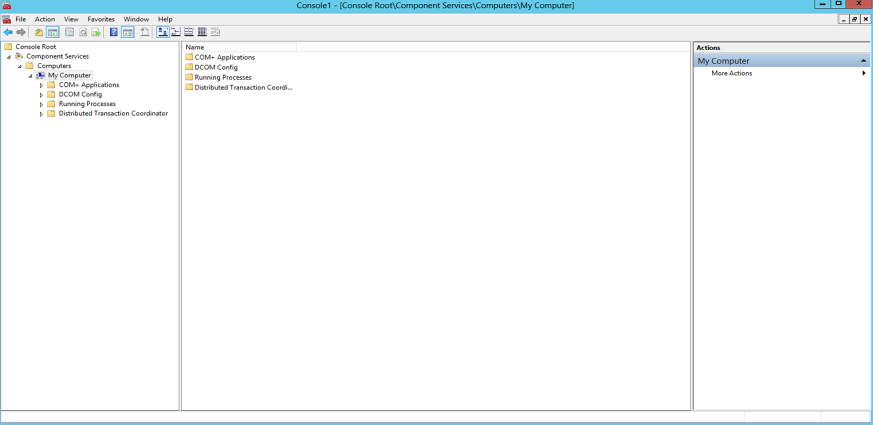This screenshot has height=425, width=873.
Task: Toggle Show/Hide Action Pane button
Action: (x=127, y=32)
